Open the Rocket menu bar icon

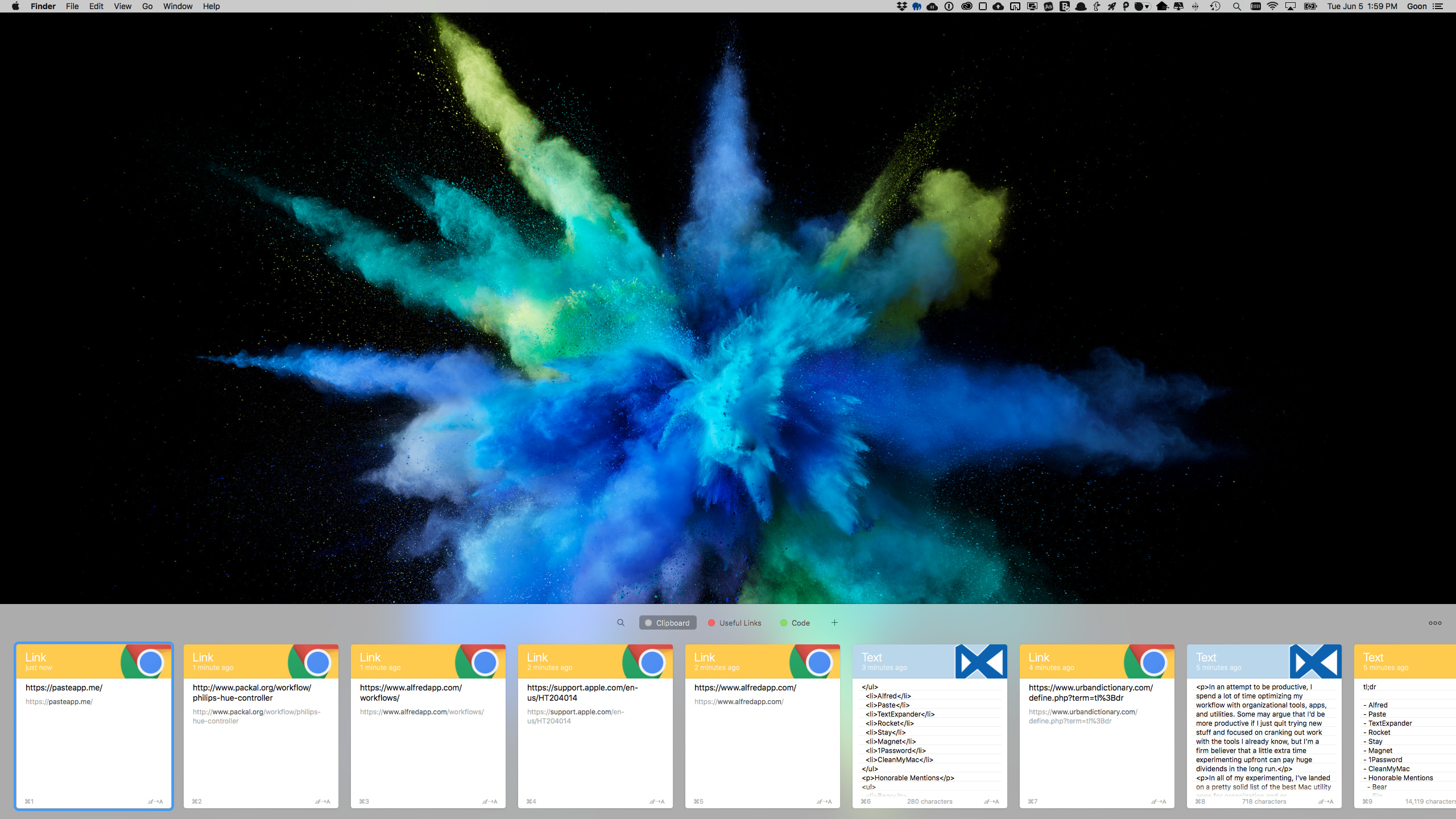[x=1111, y=6]
